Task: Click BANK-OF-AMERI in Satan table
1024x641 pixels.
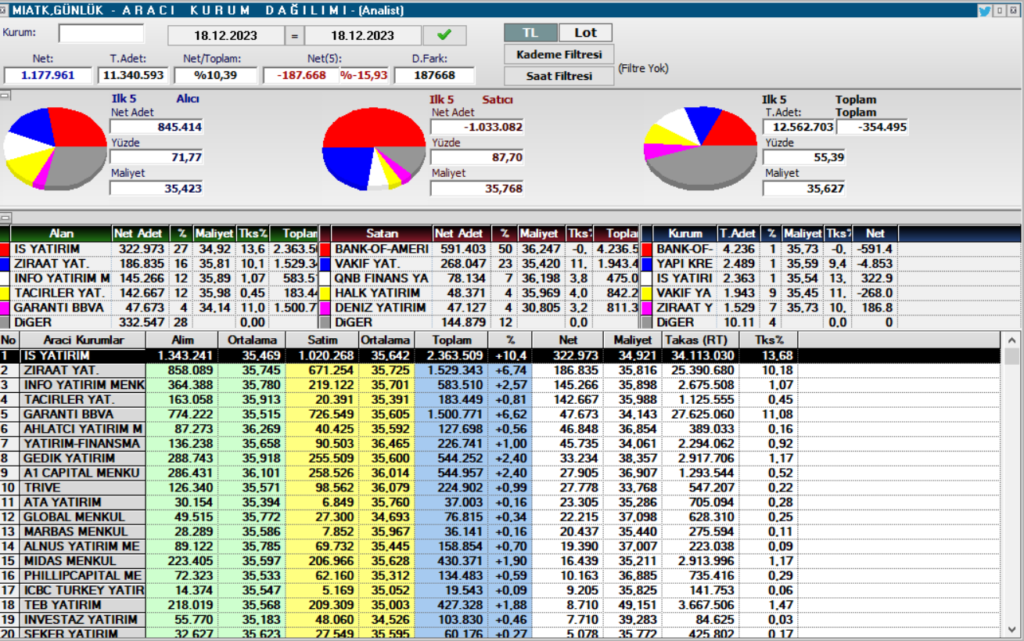Action: (382, 249)
